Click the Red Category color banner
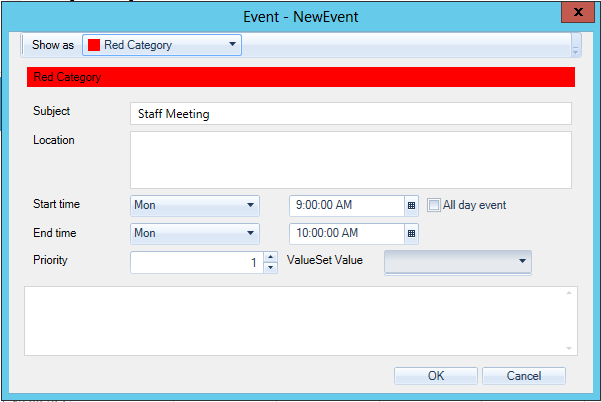 [x=300, y=77]
